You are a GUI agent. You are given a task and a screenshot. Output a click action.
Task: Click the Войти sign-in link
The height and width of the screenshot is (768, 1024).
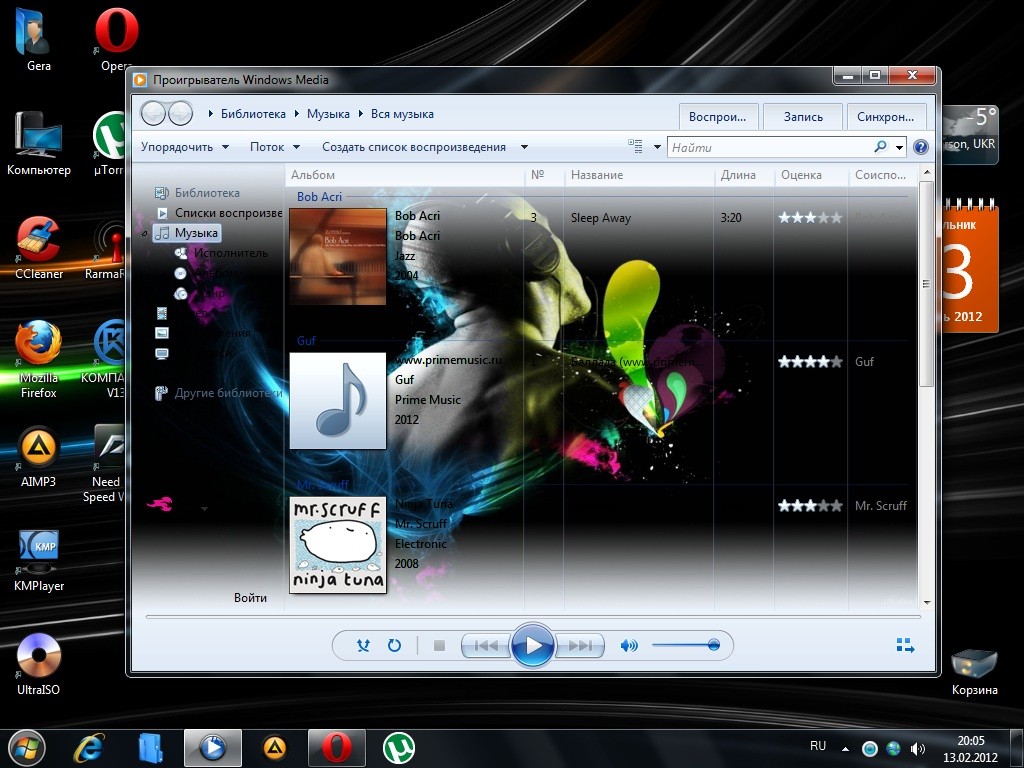pos(250,598)
